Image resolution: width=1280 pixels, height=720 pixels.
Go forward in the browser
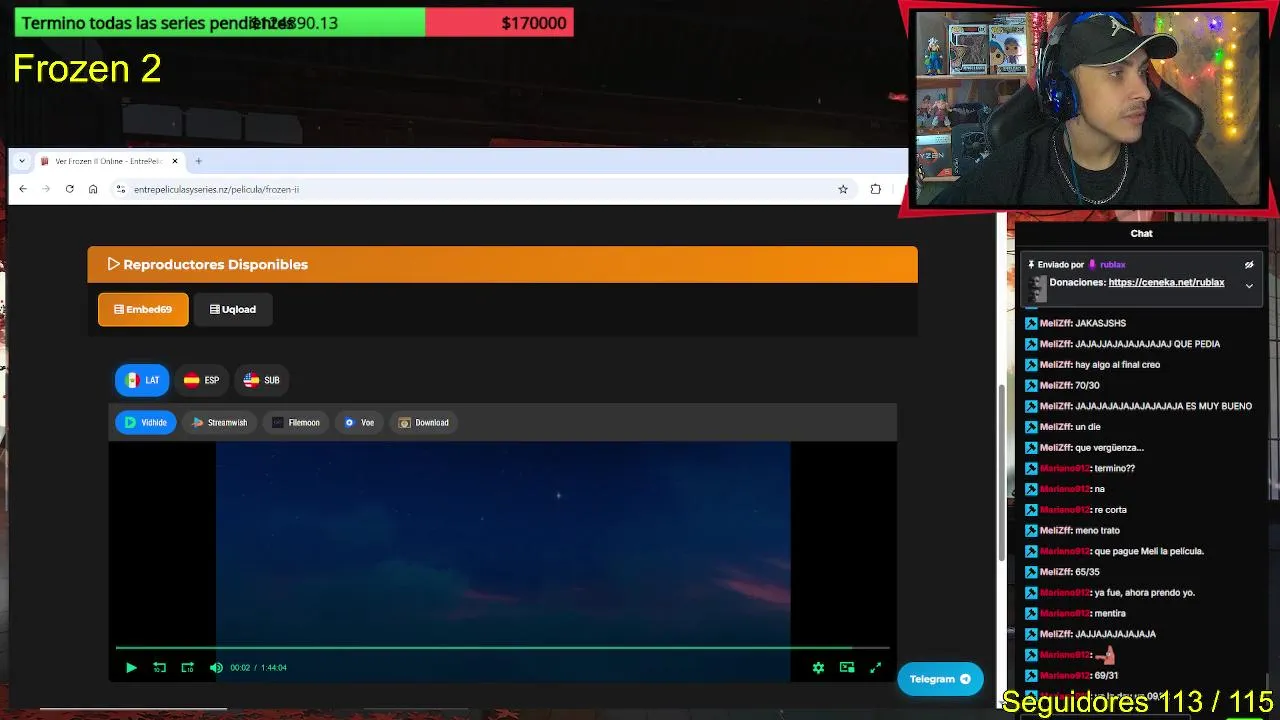point(46,189)
